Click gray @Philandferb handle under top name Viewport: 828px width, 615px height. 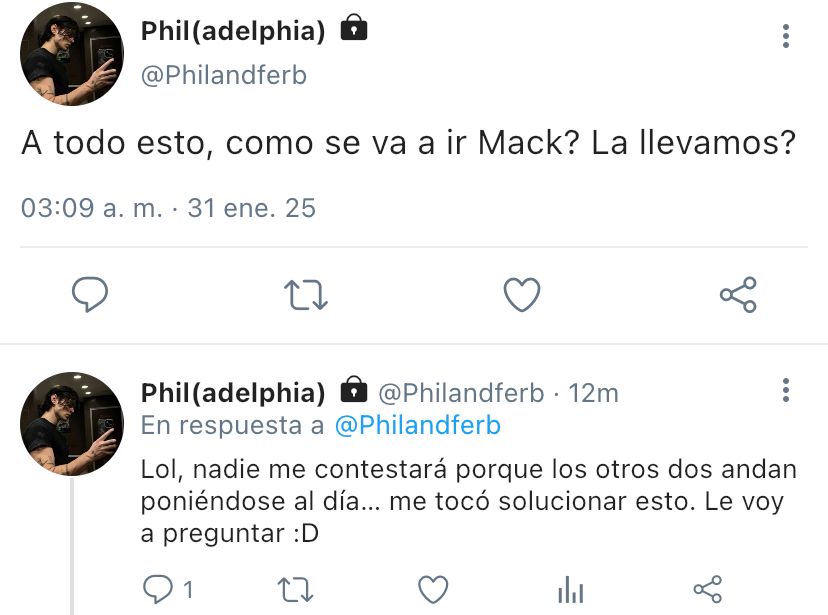pos(224,75)
